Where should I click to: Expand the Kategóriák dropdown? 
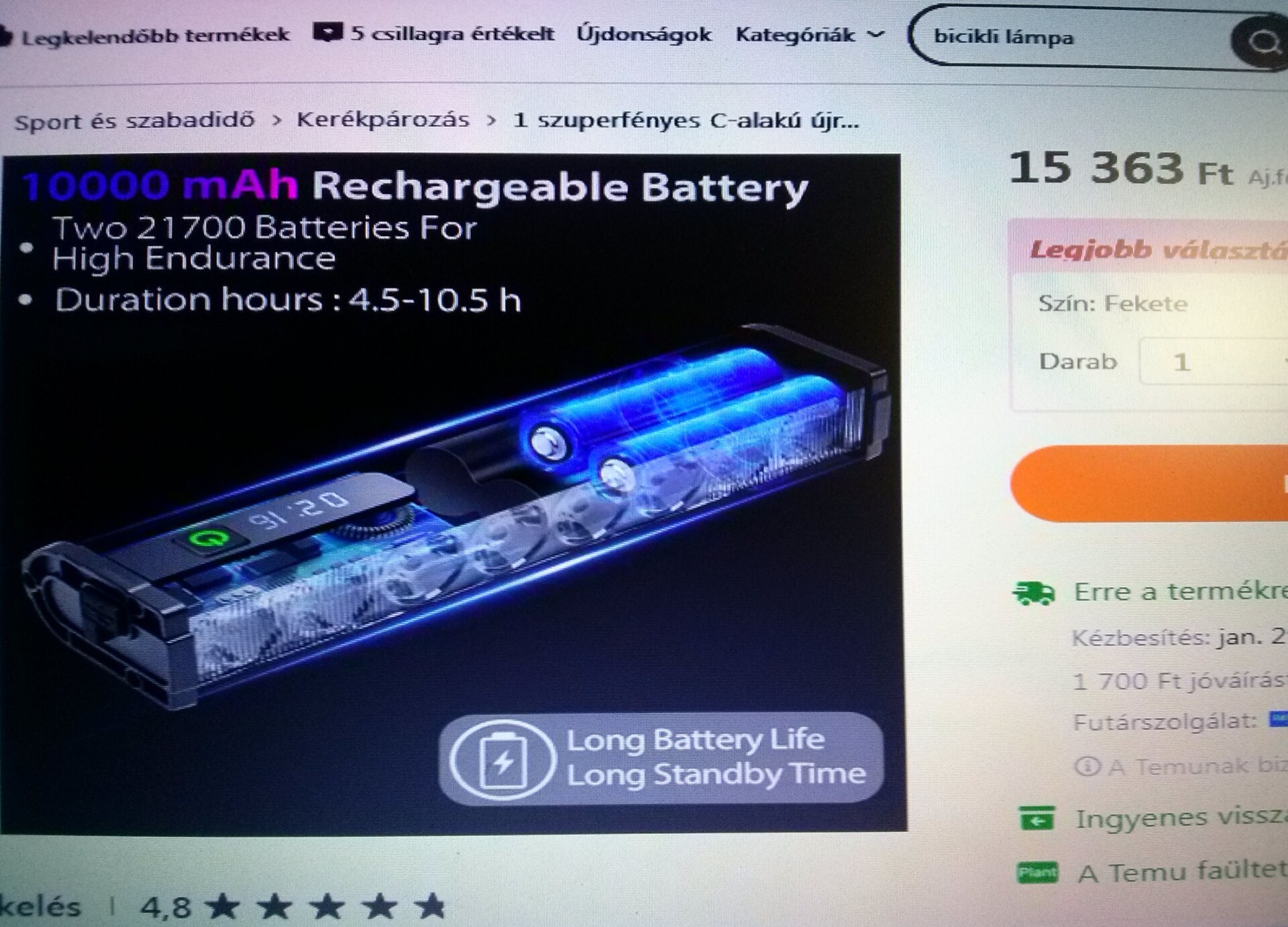pyautogui.click(x=810, y=35)
